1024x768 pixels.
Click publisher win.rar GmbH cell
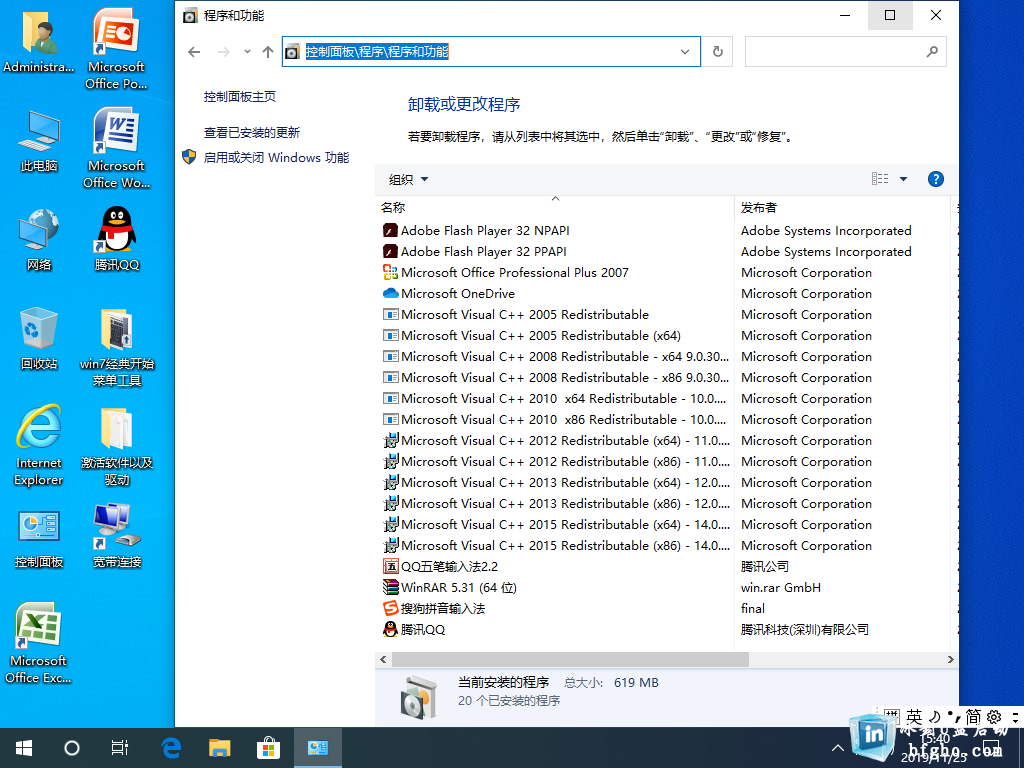tap(780, 588)
